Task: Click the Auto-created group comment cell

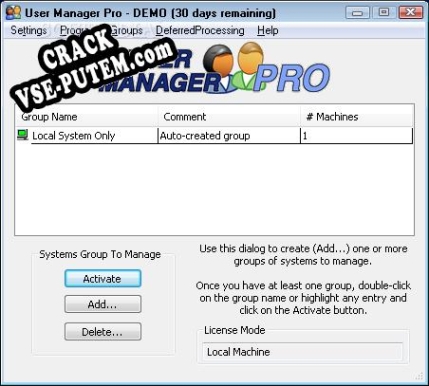Action: (229, 136)
